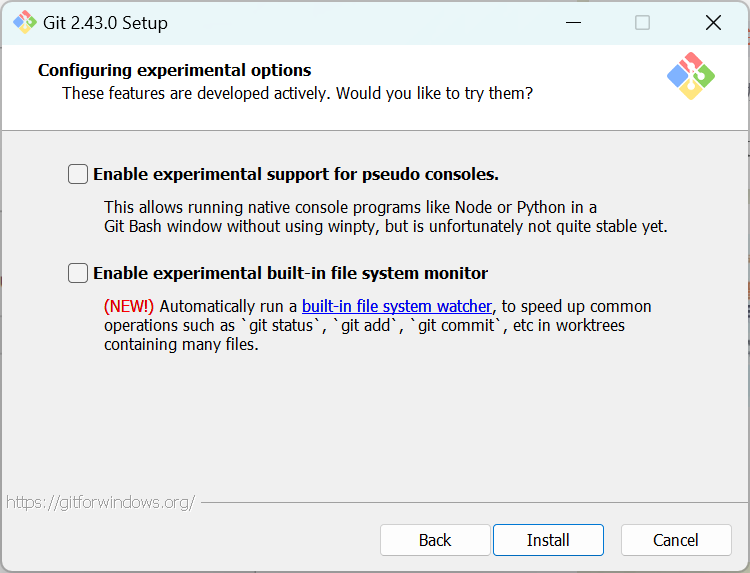This screenshot has height=573, width=750.
Task: Click the gitforwindows.org URL text
Action: coord(100,502)
